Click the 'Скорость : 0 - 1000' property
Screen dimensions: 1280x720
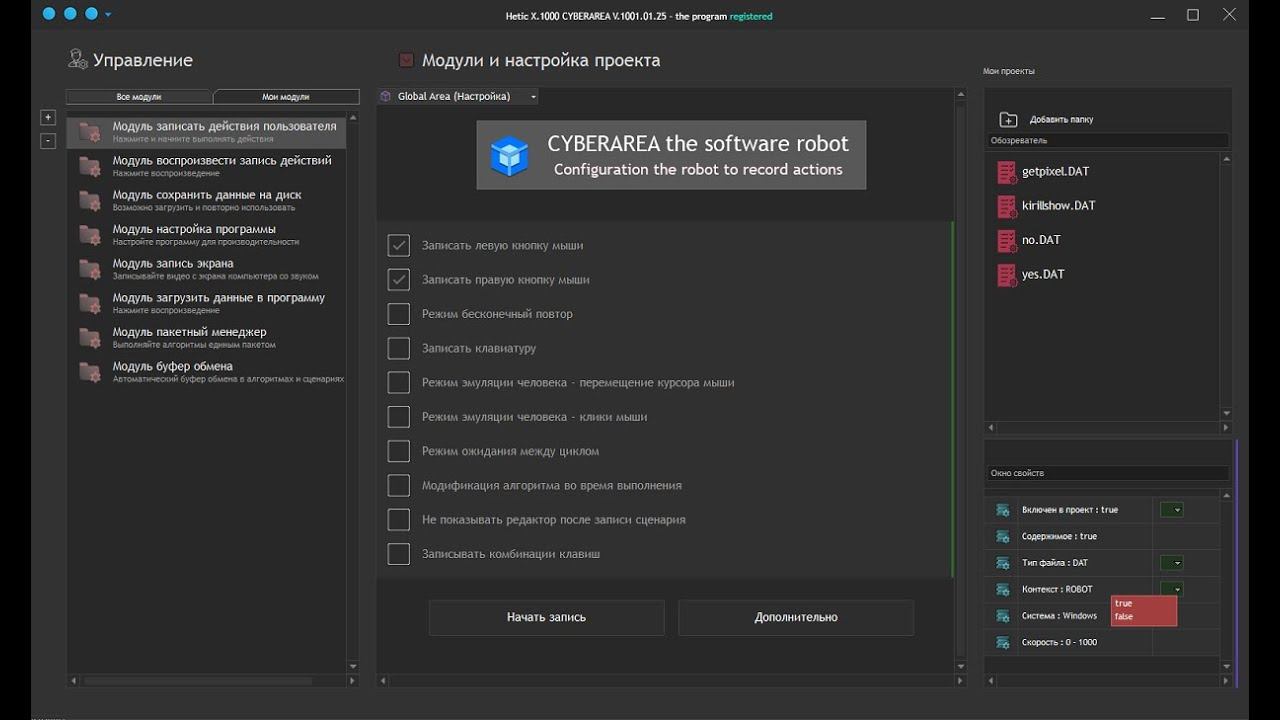click(1059, 643)
